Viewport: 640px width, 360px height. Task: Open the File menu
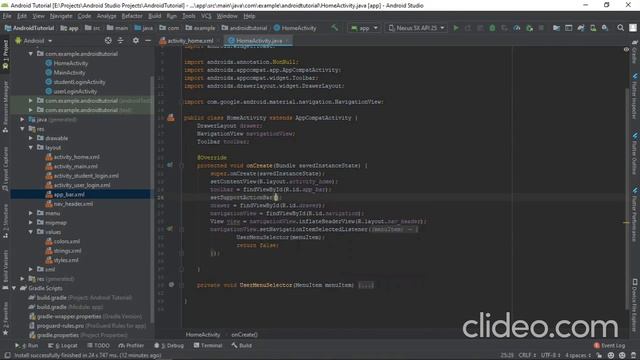7,16
